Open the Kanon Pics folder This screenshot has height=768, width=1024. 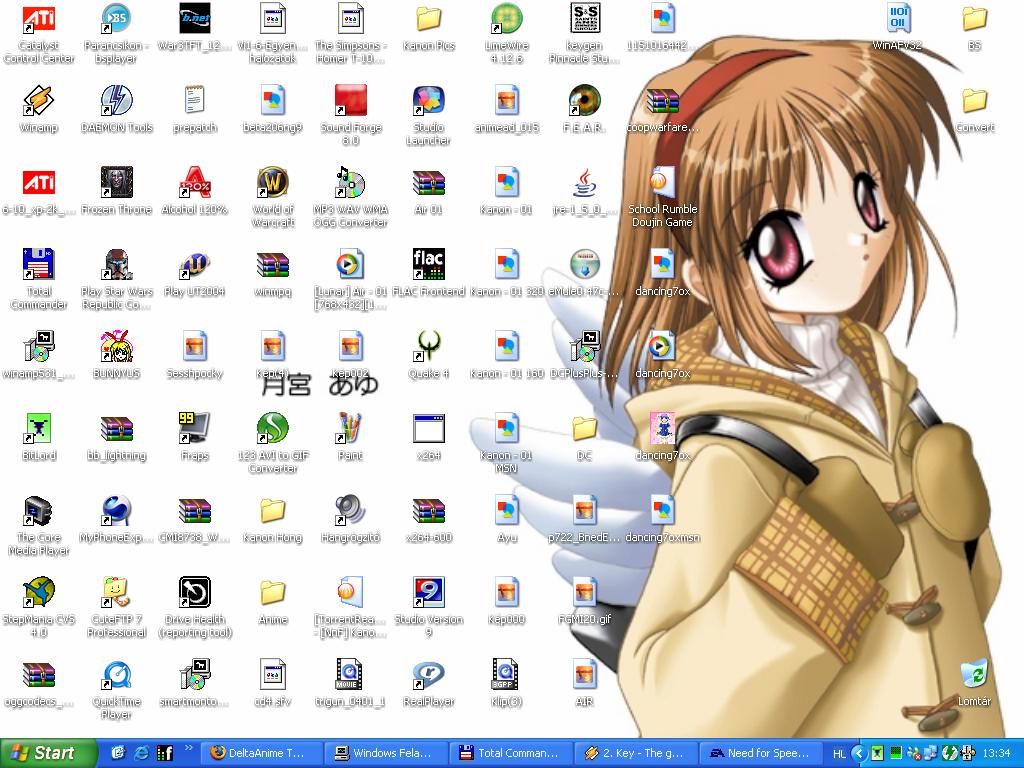pos(428,19)
